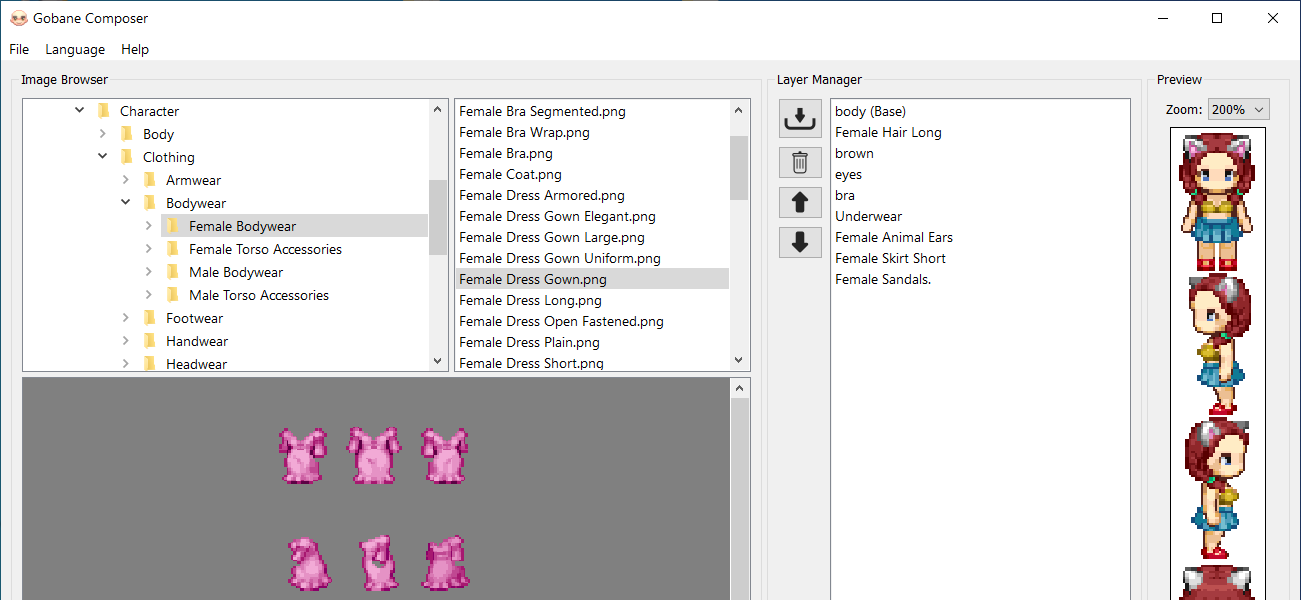Screen dimensions: 1301x600
Task: Click the Bodywear folder icon
Action: coord(150,203)
